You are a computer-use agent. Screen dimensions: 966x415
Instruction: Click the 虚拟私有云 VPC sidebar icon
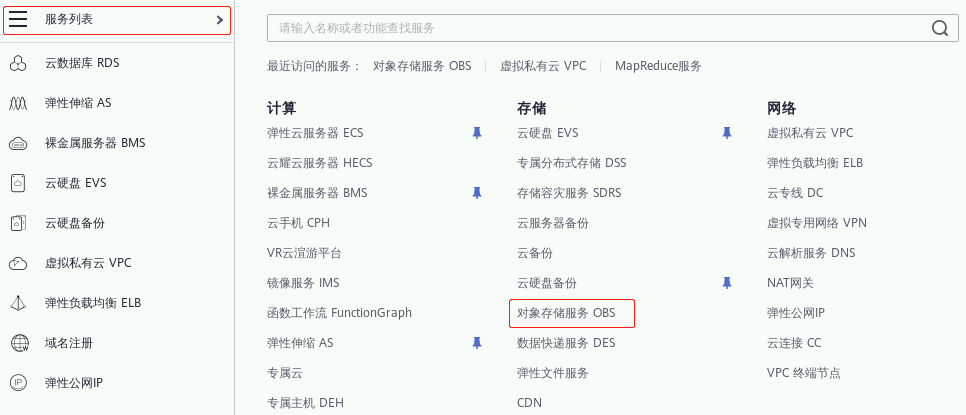click(x=18, y=263)
